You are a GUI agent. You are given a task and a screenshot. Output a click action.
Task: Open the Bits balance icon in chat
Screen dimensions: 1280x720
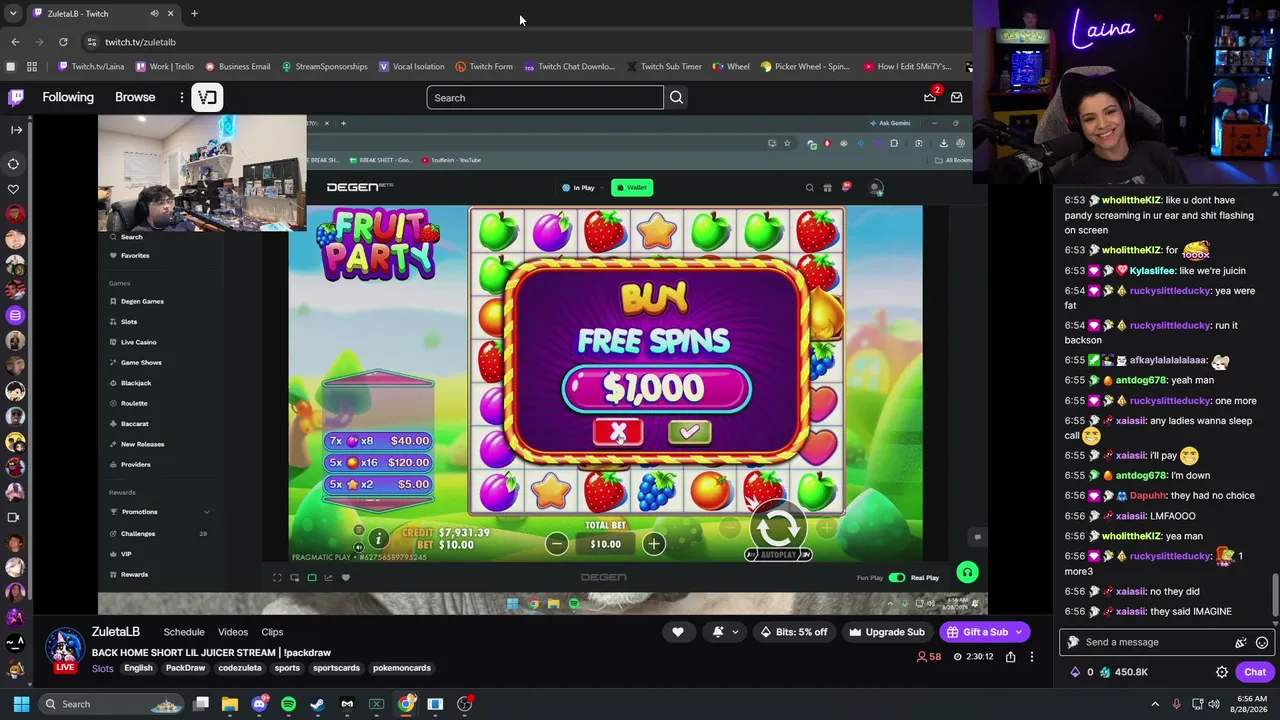1075,672
